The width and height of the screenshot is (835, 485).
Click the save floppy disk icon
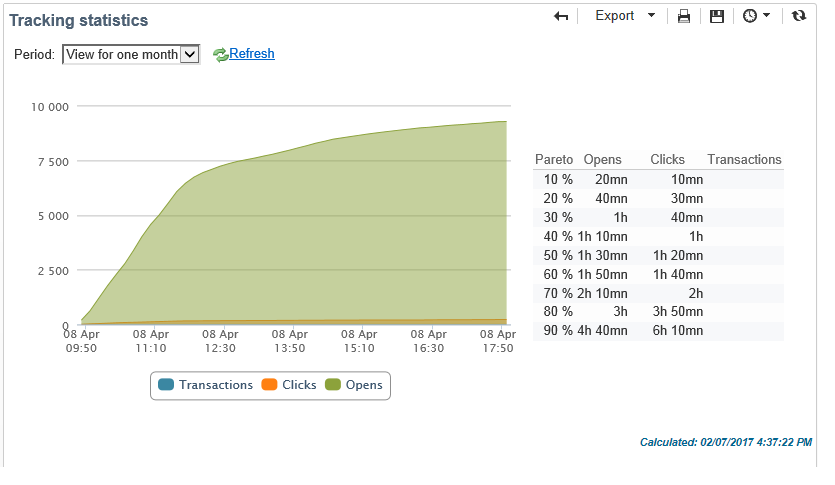point(717,17)
